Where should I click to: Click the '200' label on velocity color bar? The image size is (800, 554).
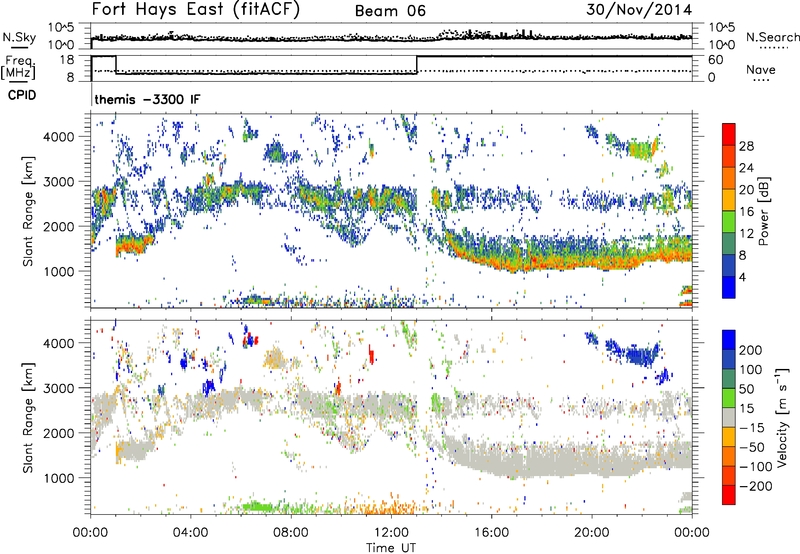[x=751, y=350]
